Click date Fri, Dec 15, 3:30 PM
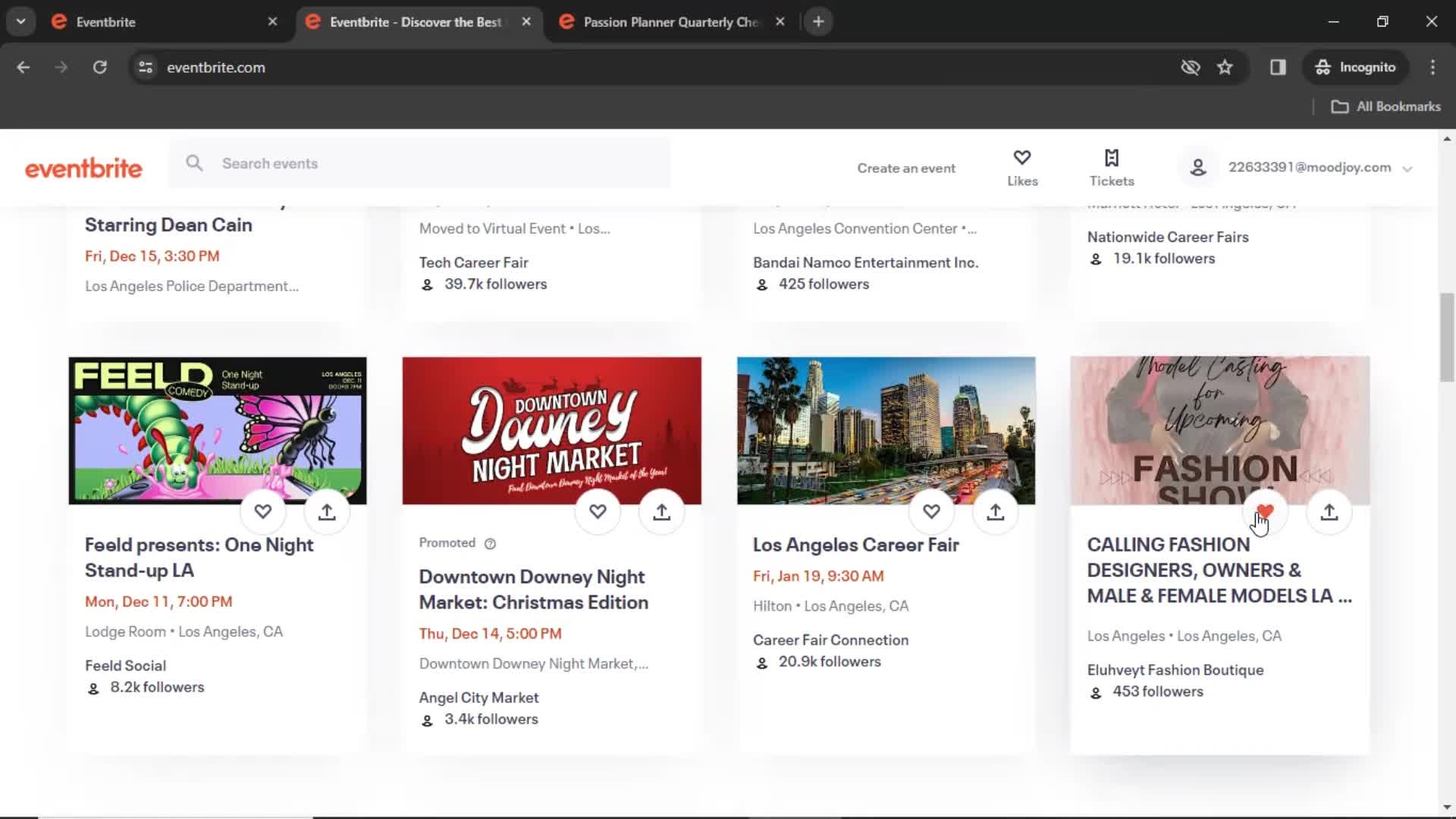Image resolution: width=1456 pixels, height=819 pixels. pos(152,256)
